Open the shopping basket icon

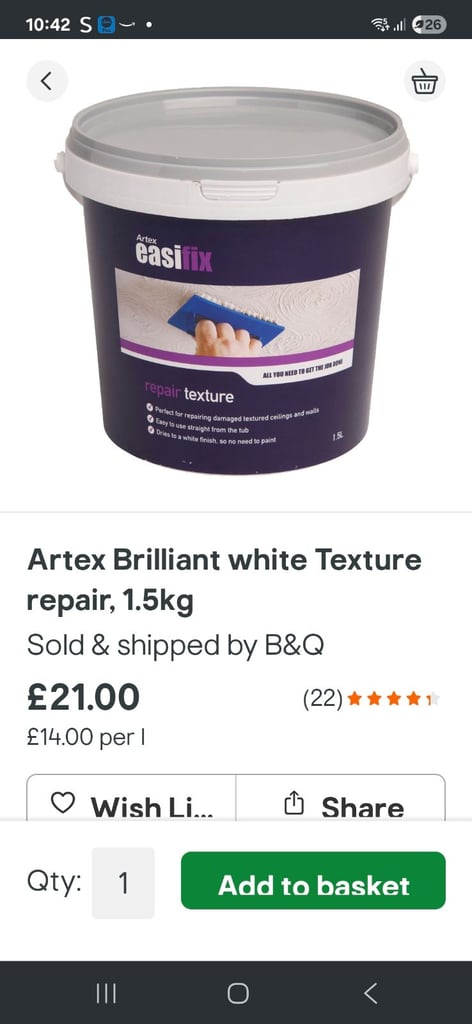424,81
